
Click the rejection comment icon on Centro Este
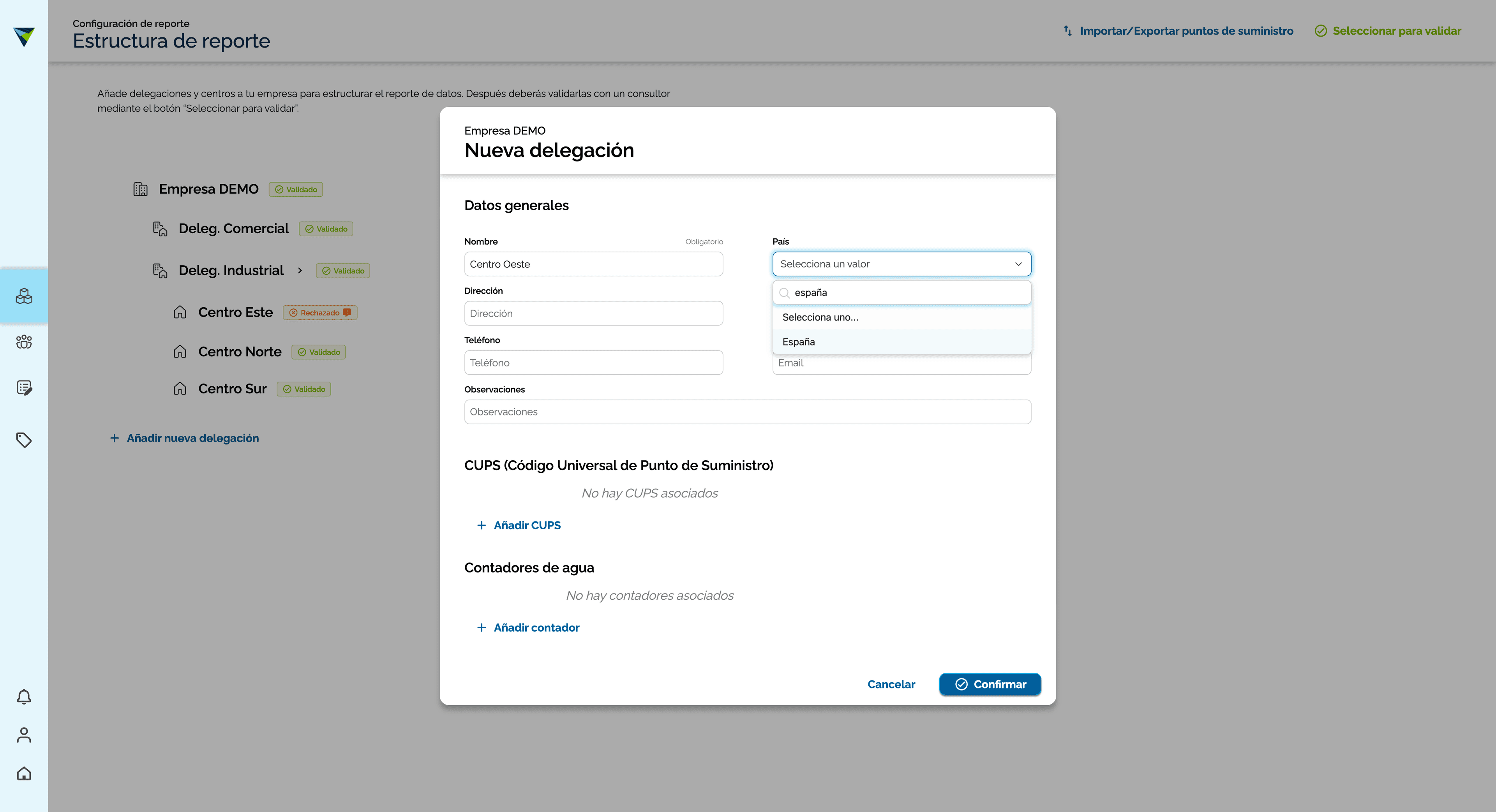click(347, 312)
